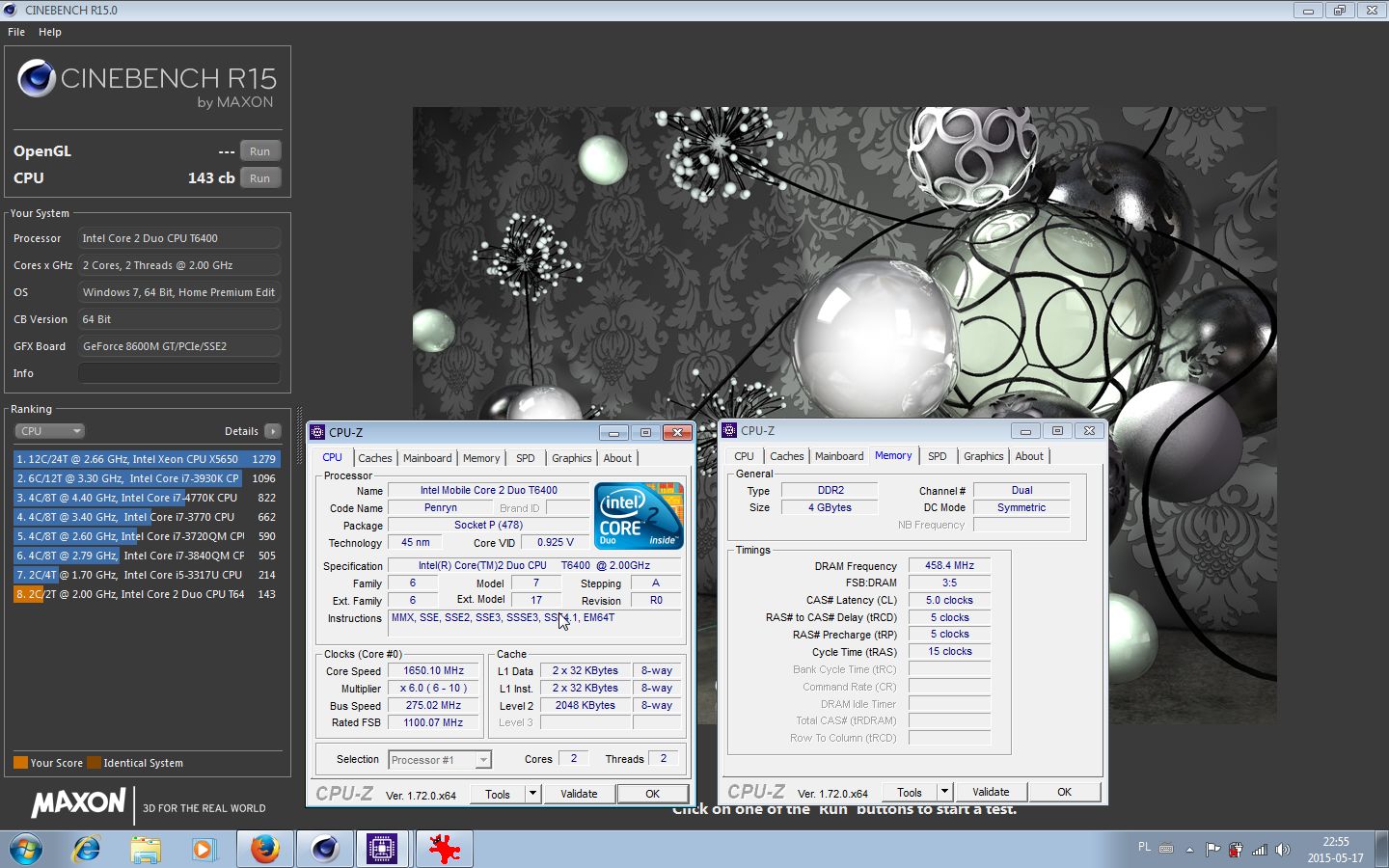Select the Xeon X5650 ranking entry
Screen dimensions: 1389x868
point(147,459)
